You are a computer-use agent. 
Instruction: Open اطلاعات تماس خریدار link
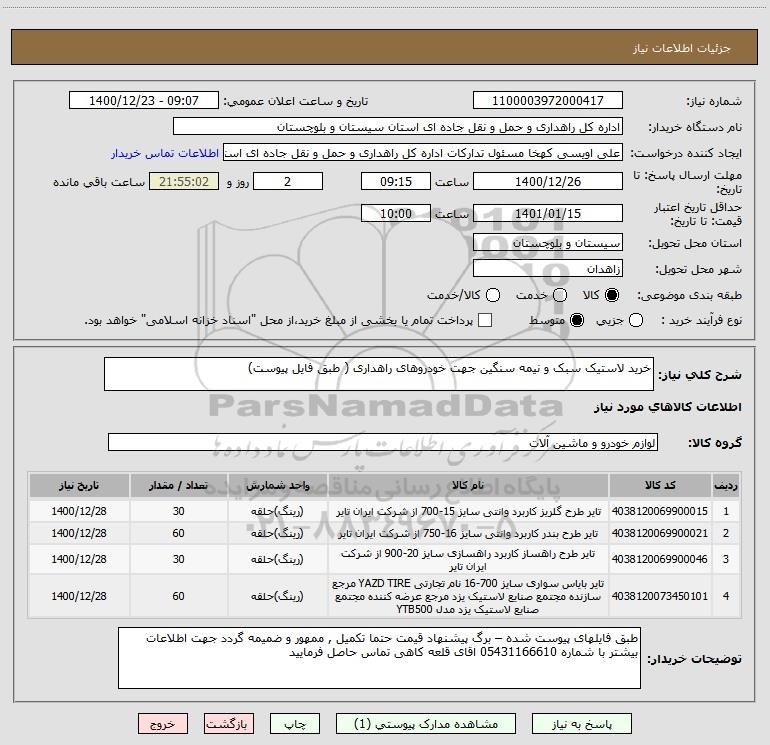click(x=165, y=153)
